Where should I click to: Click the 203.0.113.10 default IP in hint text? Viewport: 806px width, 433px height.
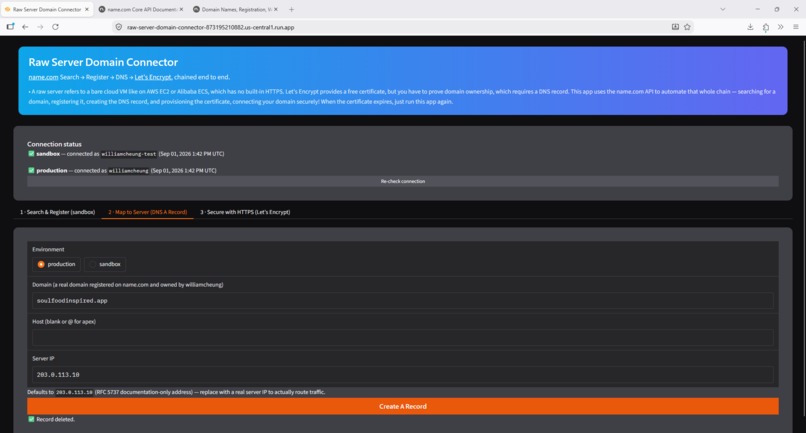(74, 392)
